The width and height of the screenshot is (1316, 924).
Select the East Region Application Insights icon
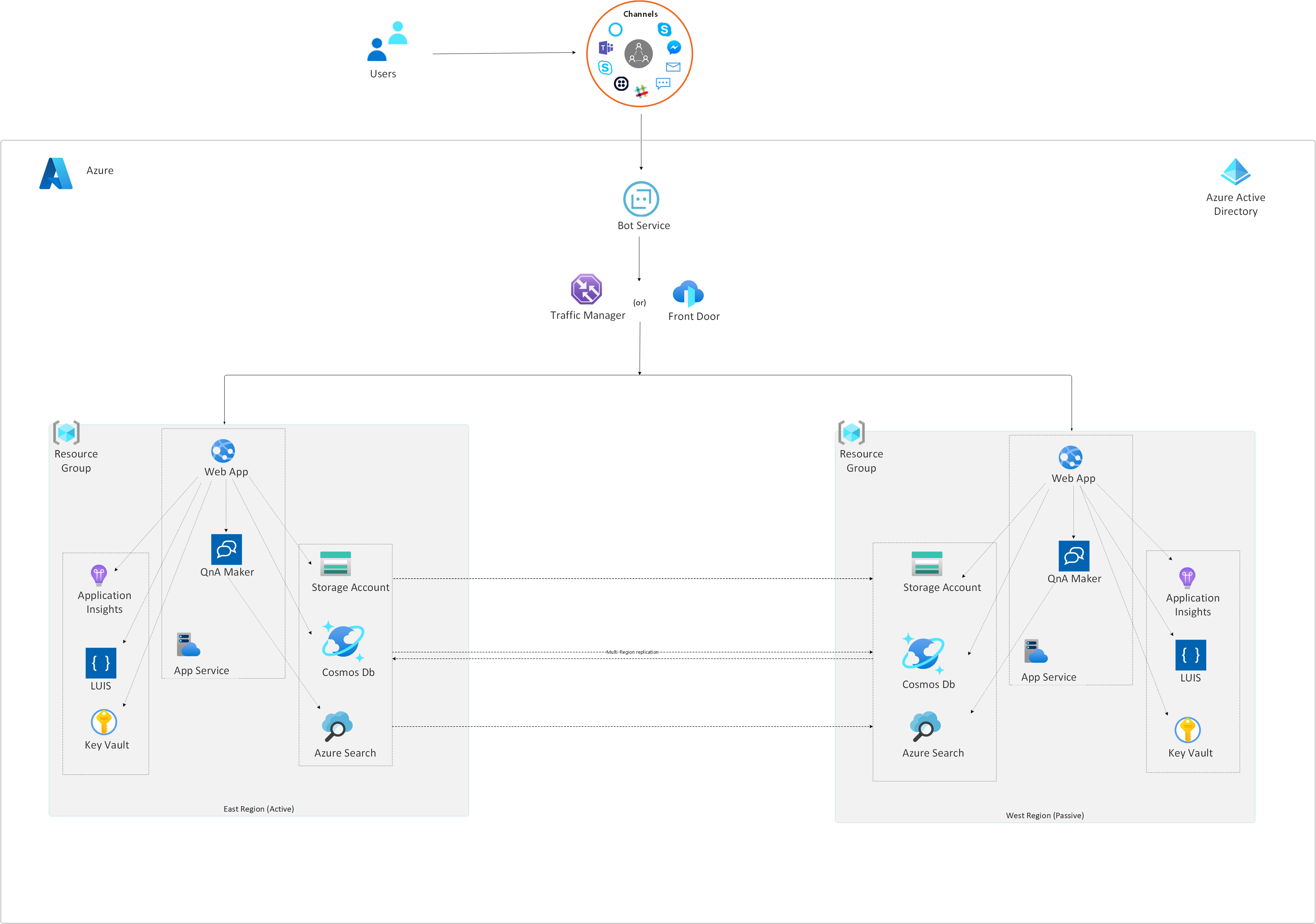(x=98, y=576)
